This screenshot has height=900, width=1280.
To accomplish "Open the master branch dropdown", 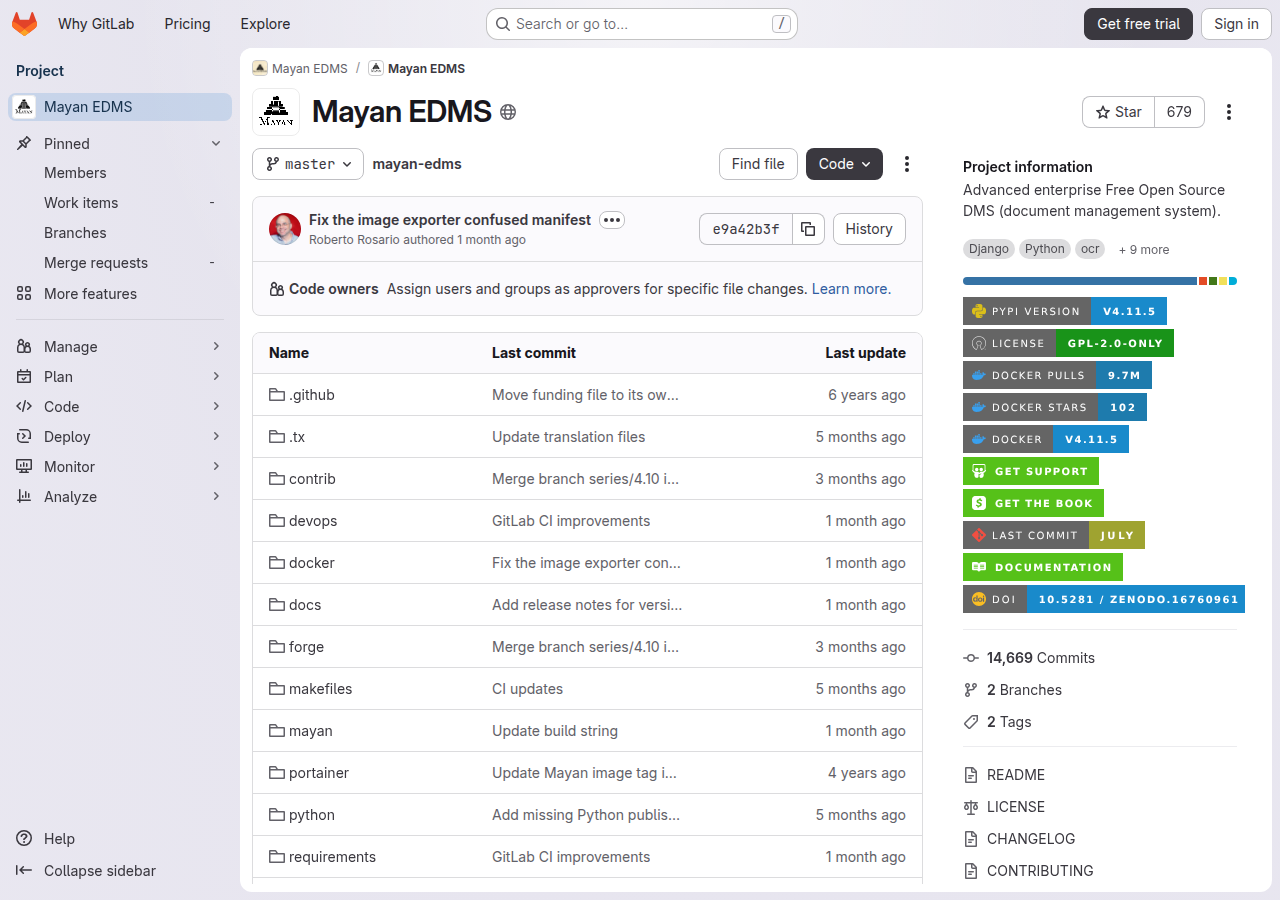I will tap(308, 164).
